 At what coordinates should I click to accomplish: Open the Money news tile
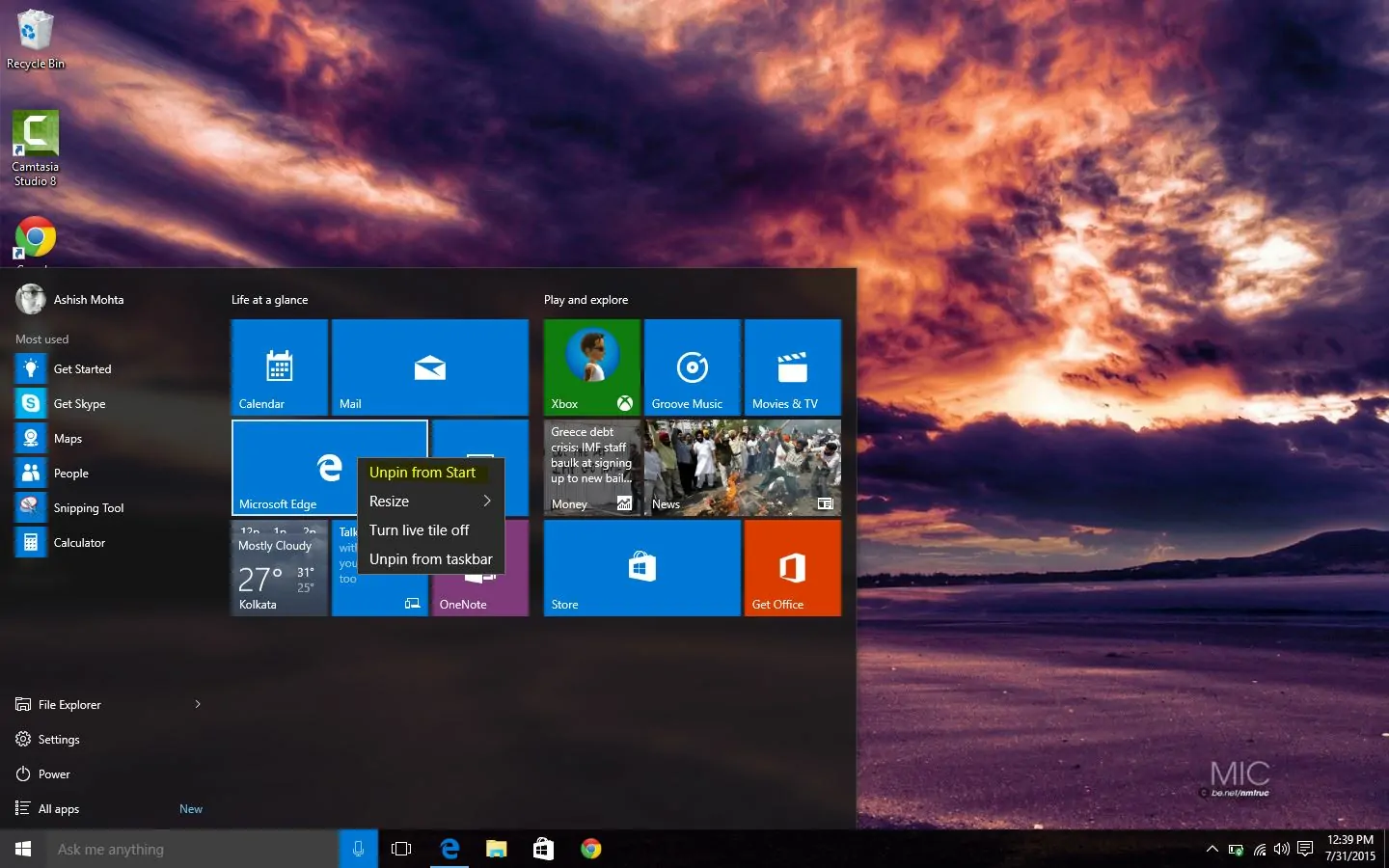(x=592, y=468)
